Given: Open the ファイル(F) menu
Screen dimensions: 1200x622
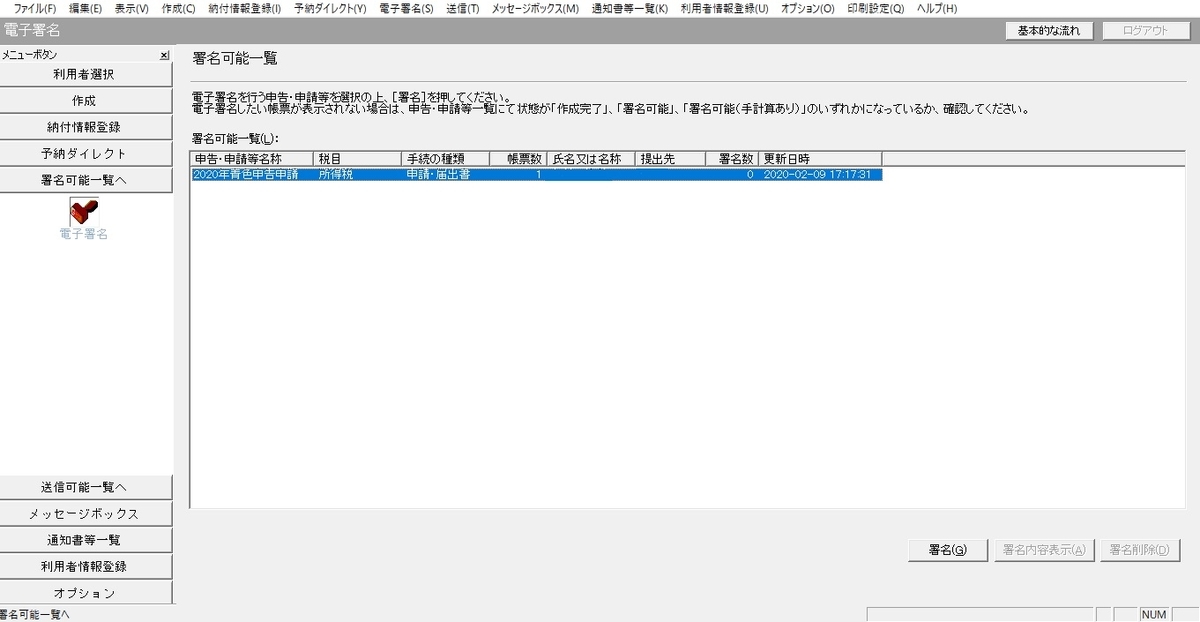Looking at the screenshot, I should tap(35, 8).
